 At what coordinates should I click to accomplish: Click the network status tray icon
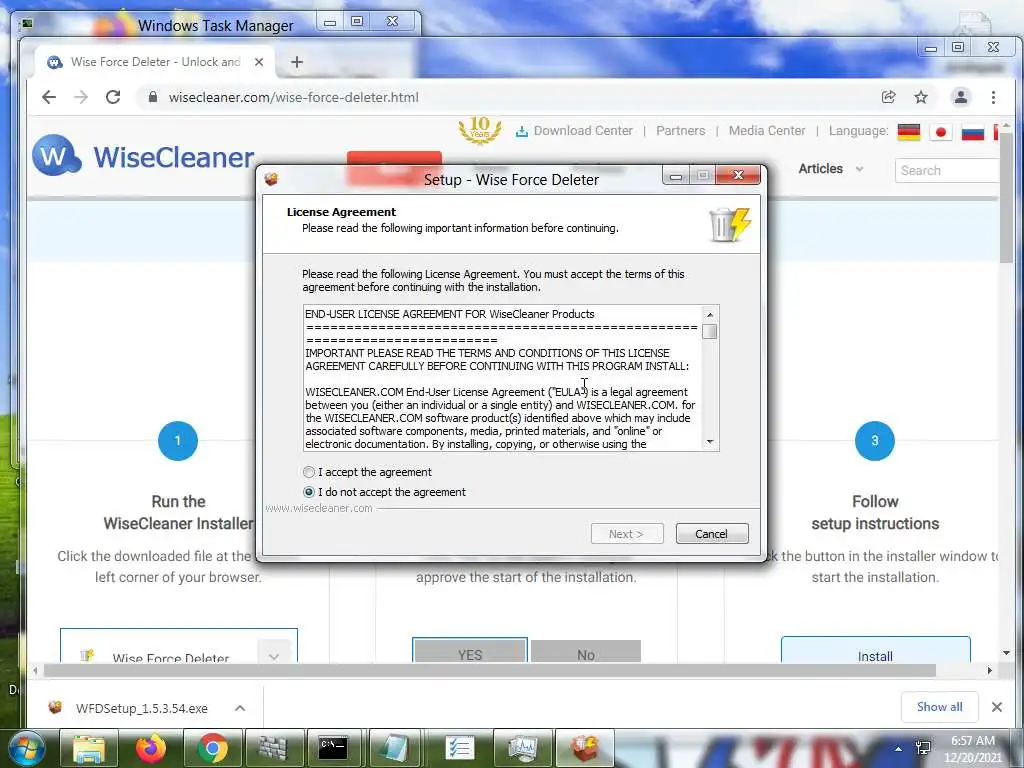923,748
